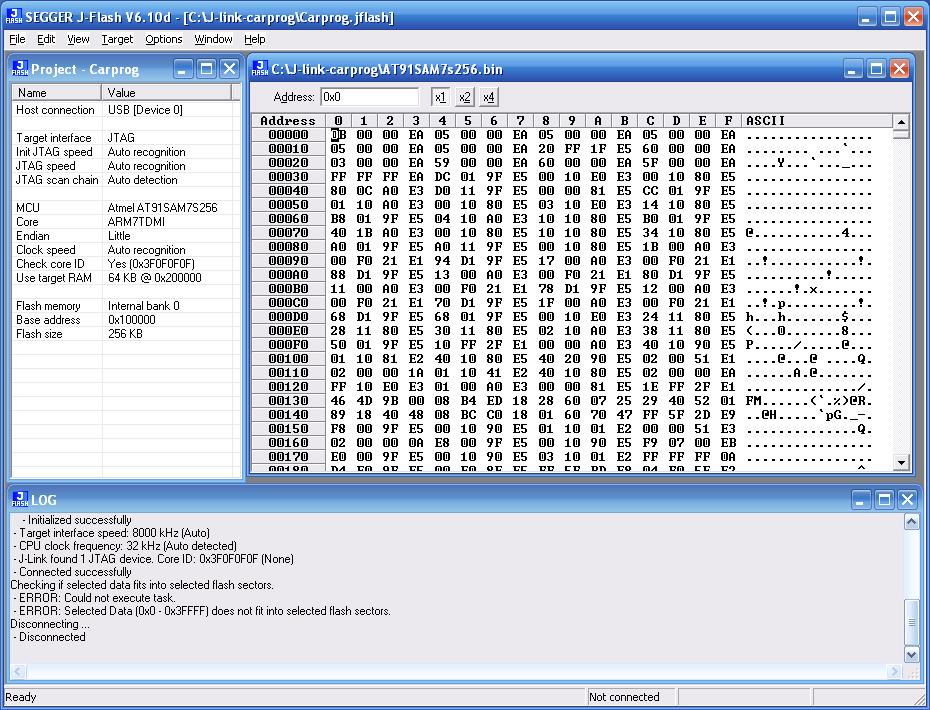Maximize the Project - Carprog panel
This screenshot has width=930, height=710.
click(x=206, y=69)
